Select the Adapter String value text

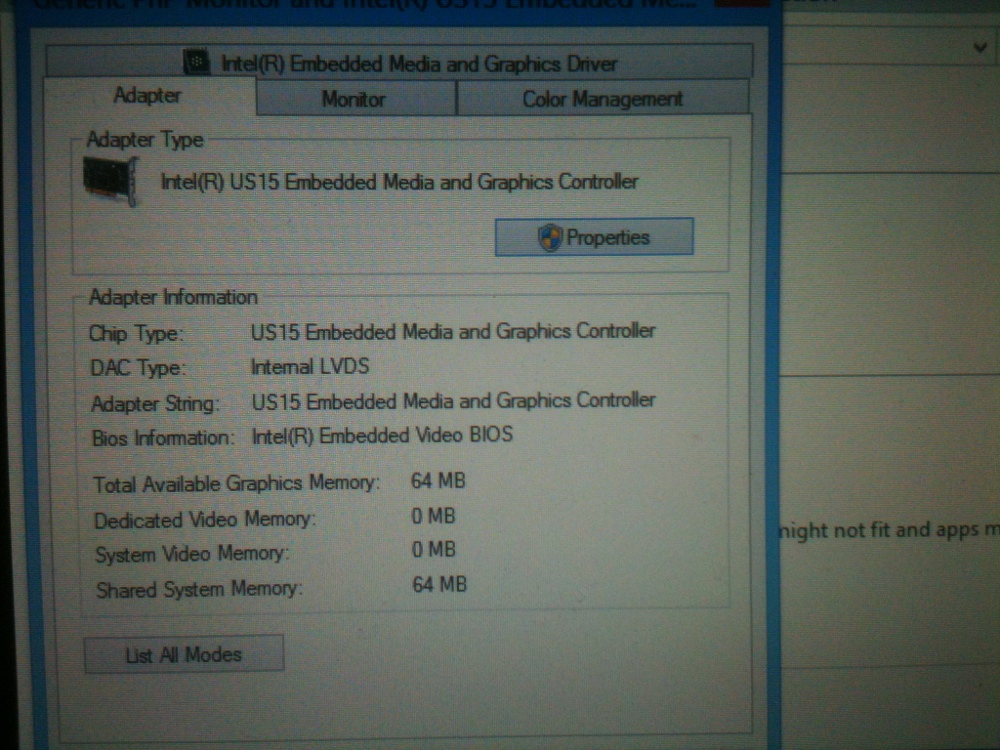coord(453,401)
